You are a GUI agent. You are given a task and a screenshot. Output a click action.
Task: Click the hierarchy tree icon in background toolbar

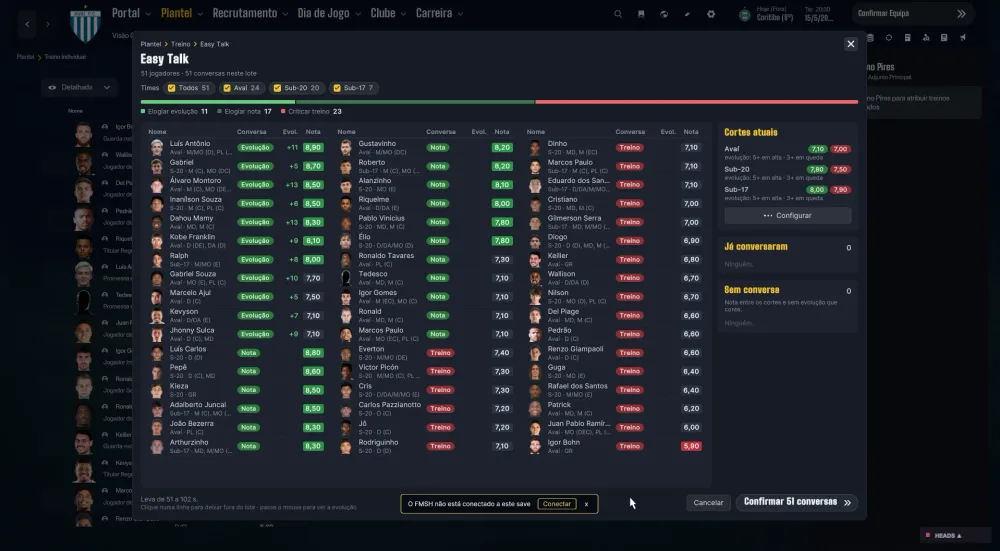pos(926,38)
